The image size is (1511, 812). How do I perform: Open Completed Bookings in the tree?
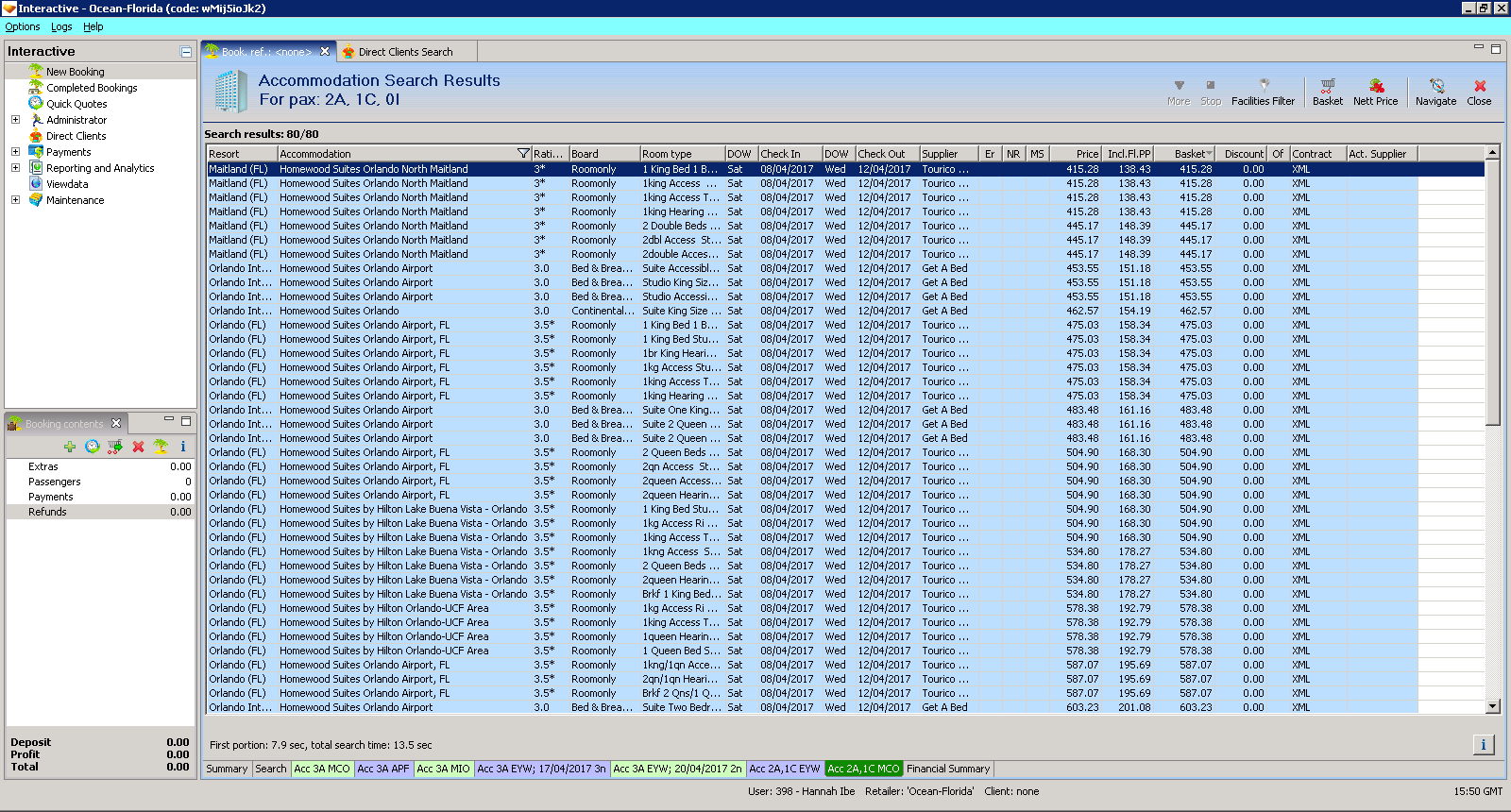92,88
